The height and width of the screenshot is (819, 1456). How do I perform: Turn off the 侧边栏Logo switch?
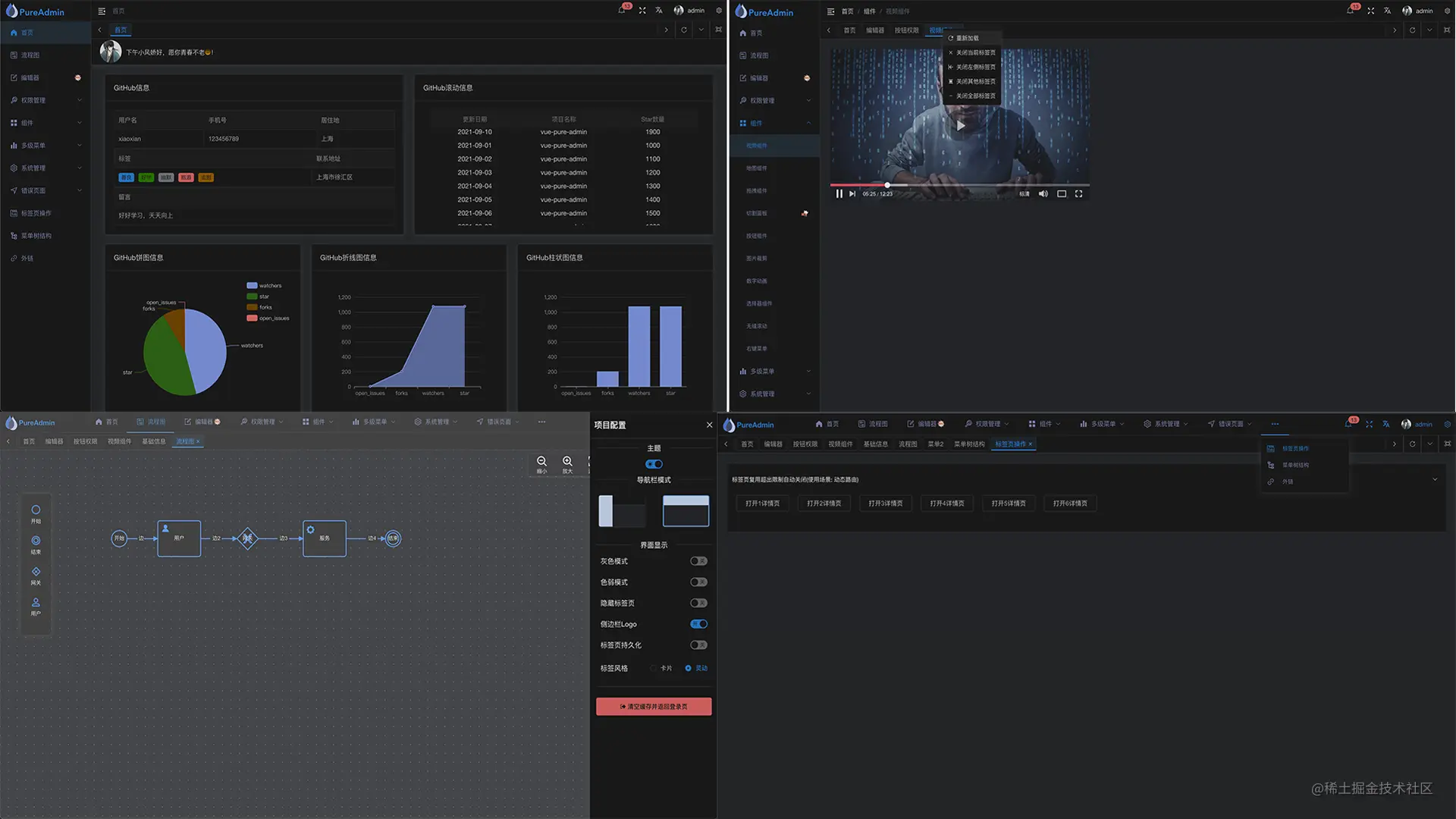coord(698,624)
